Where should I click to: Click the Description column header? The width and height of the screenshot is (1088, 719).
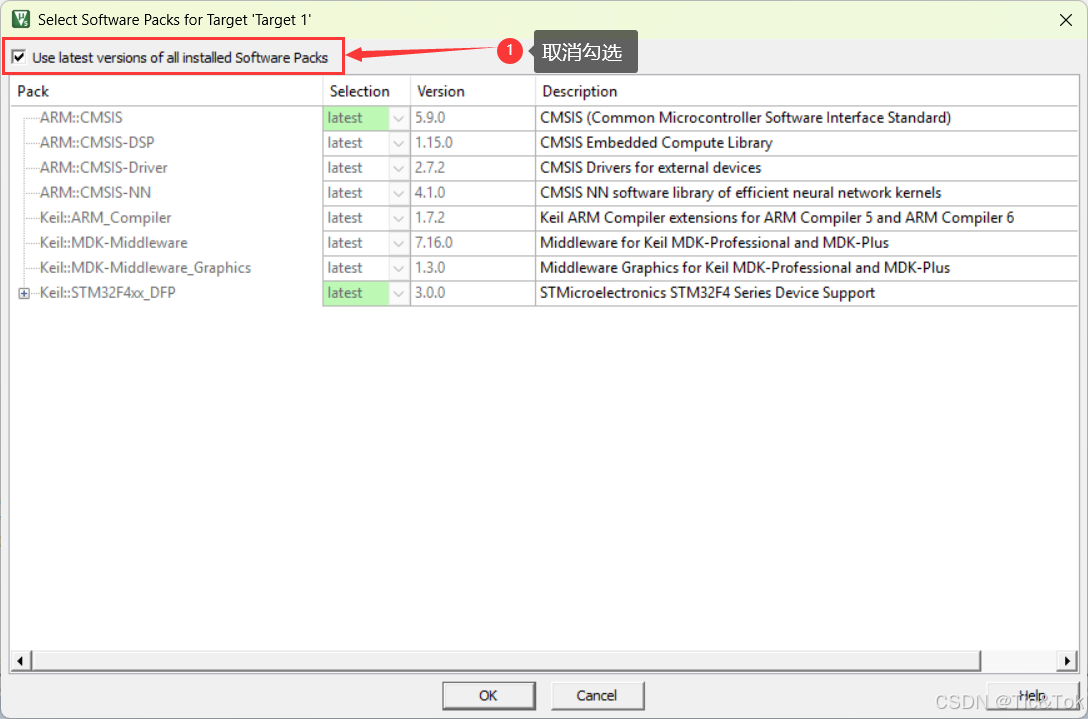coord(806,92)
